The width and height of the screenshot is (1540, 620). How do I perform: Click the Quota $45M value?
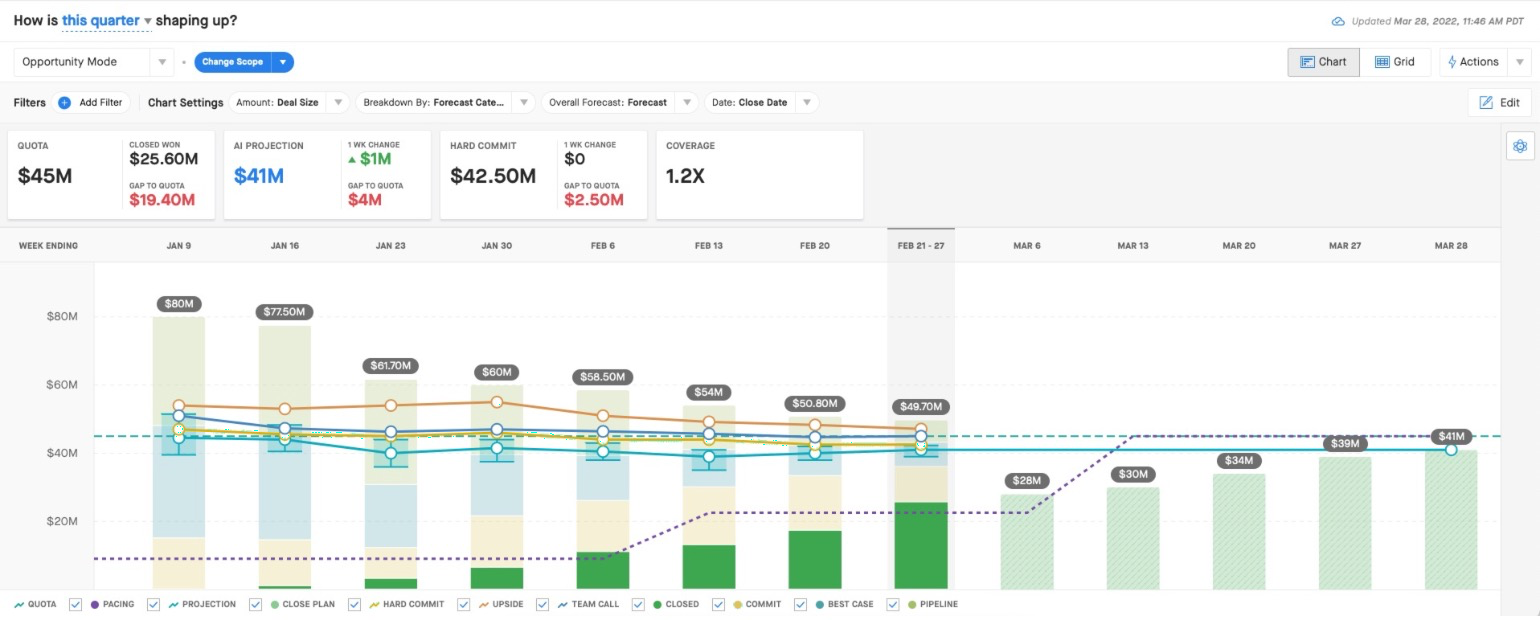(45, 176)
